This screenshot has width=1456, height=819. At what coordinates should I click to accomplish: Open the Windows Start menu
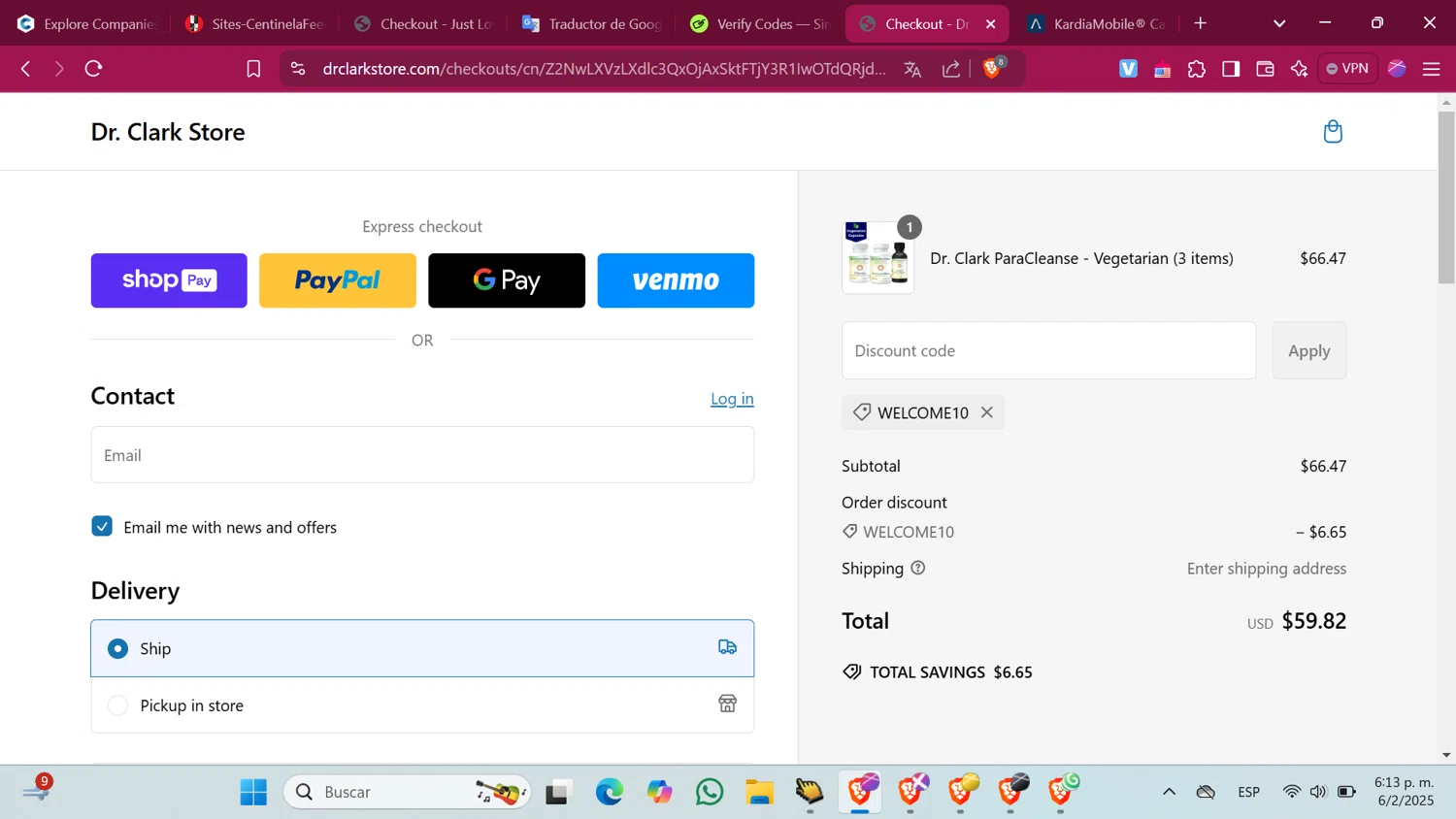[253, 792]
